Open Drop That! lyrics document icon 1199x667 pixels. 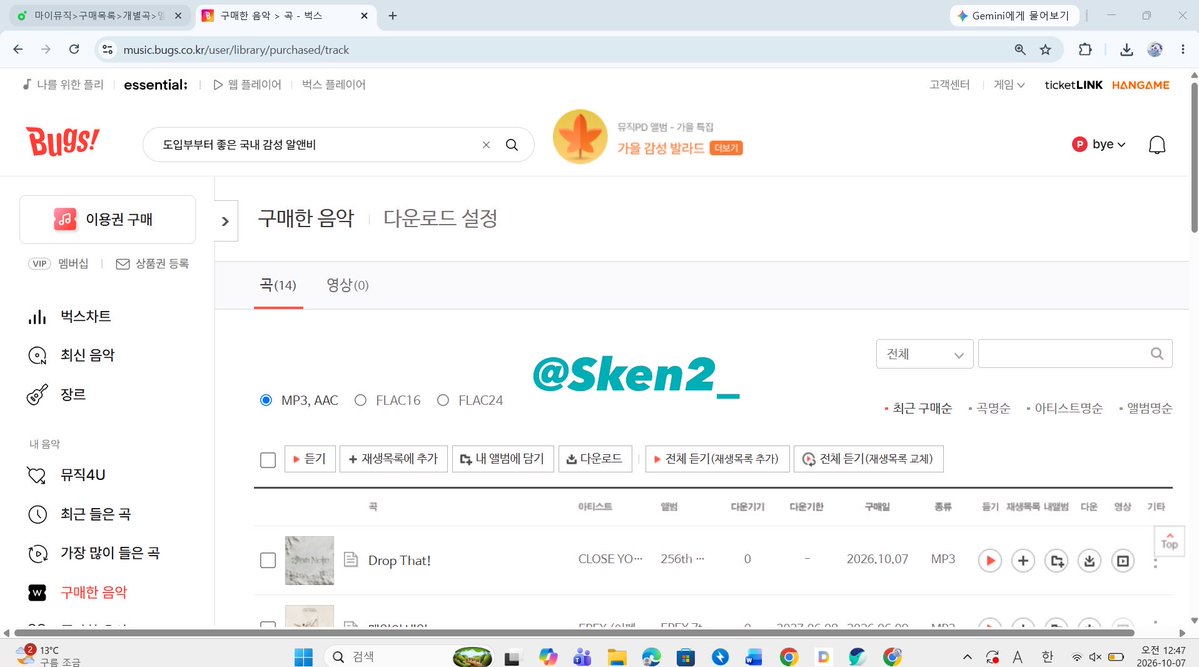click(x=351, y=560)
